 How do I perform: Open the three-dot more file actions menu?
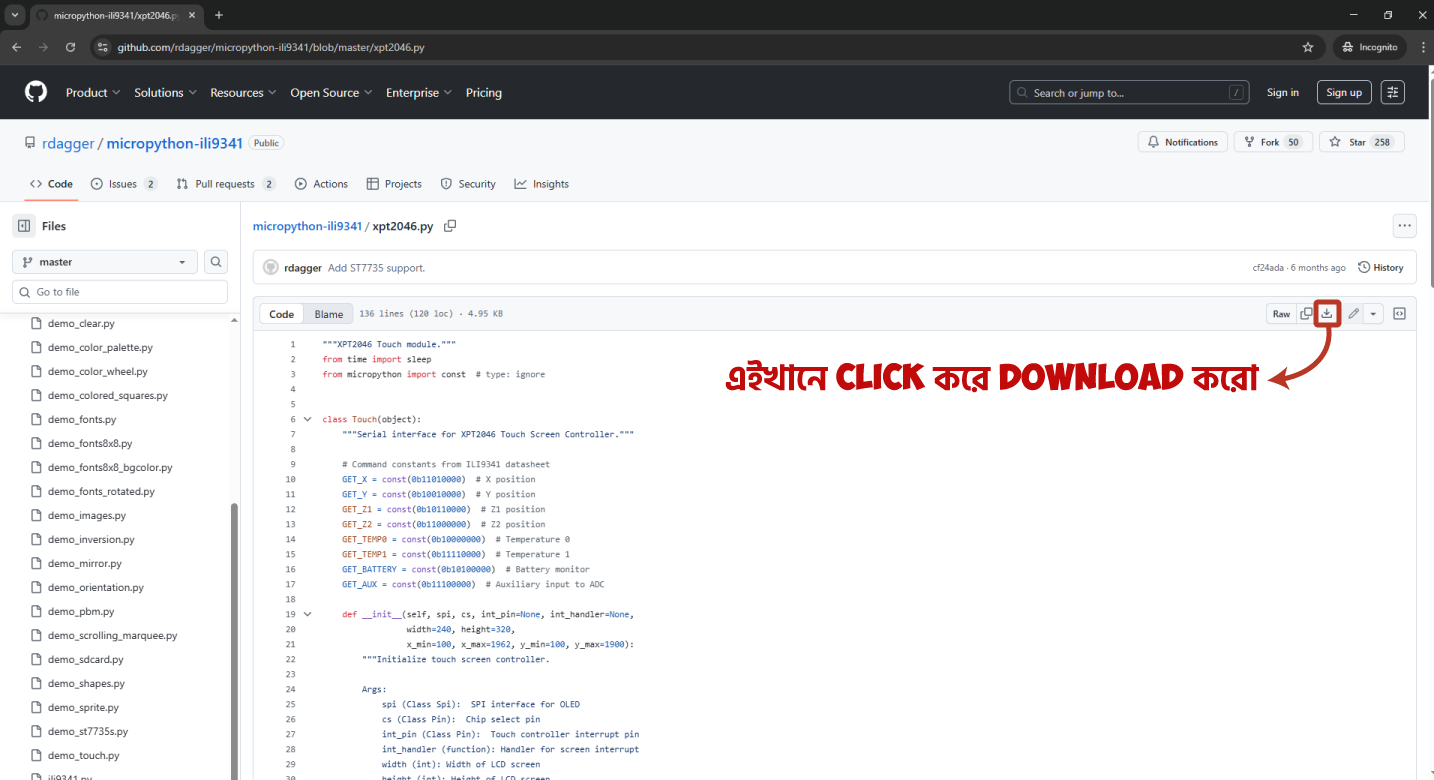click(x=1405, y=226)
